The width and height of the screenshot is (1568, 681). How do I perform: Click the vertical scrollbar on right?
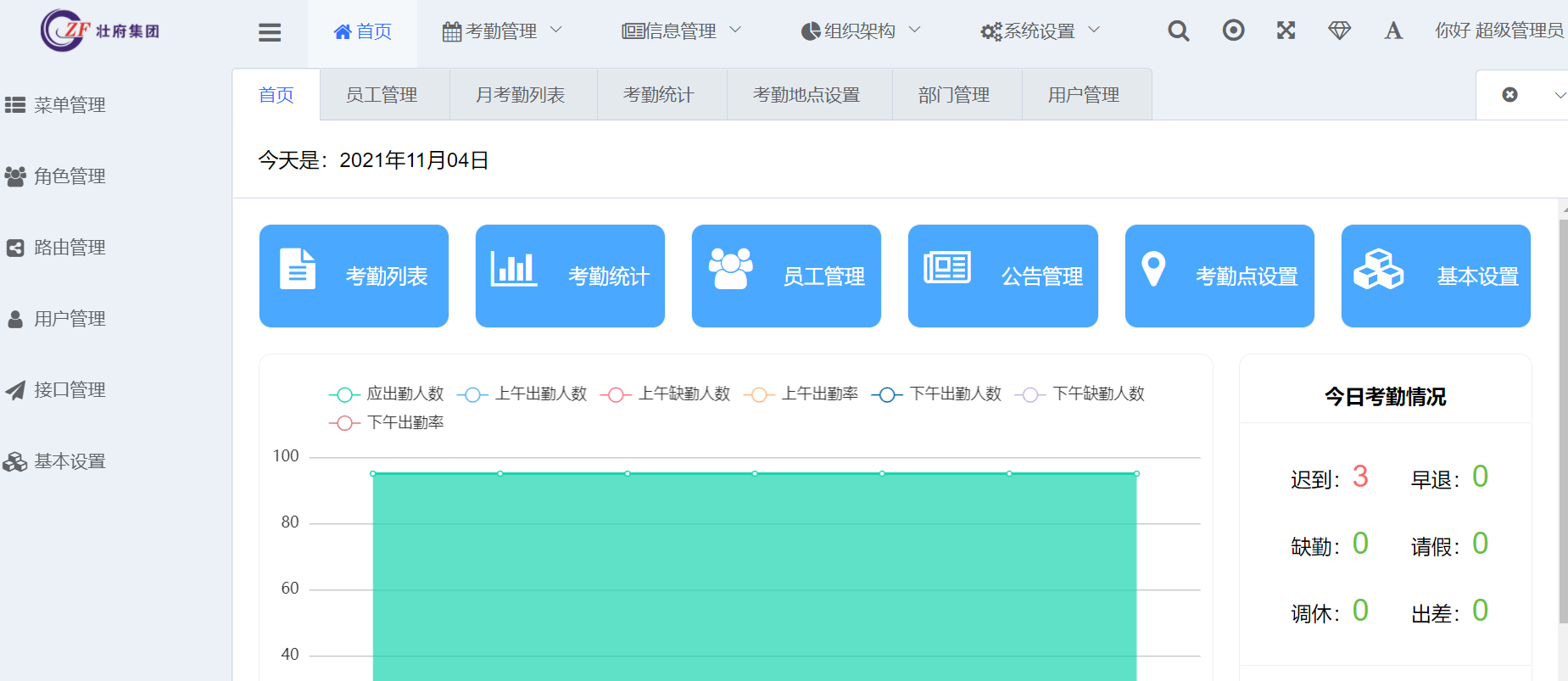[1563, 424]
